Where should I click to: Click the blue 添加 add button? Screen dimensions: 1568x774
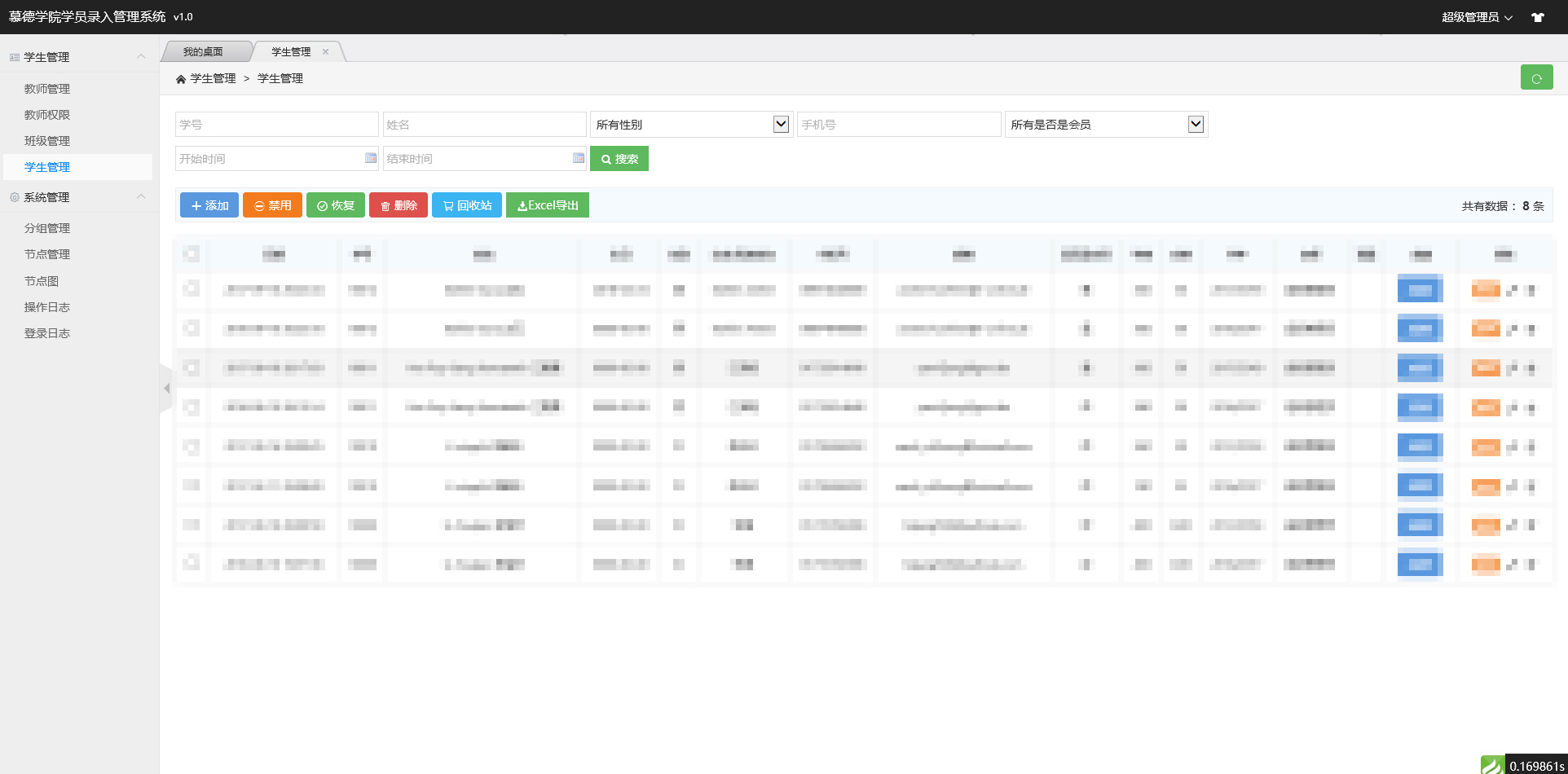click(x=209, y=205)
